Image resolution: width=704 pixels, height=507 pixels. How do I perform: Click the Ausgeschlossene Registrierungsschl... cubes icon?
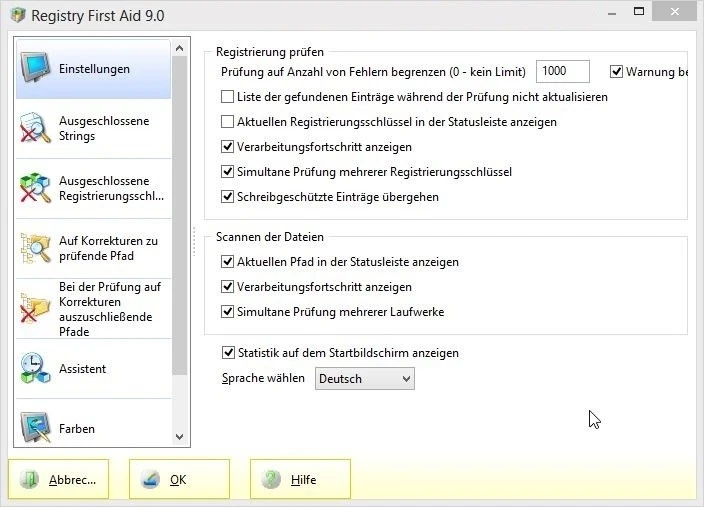point(35,188)
